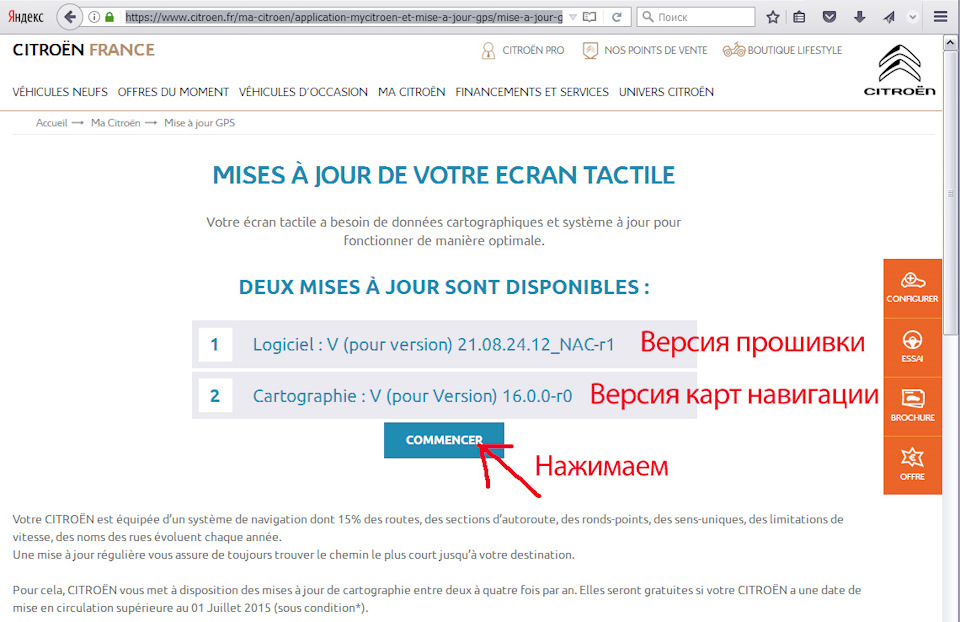Open Offre in the orange side panel

click(912, 465)
